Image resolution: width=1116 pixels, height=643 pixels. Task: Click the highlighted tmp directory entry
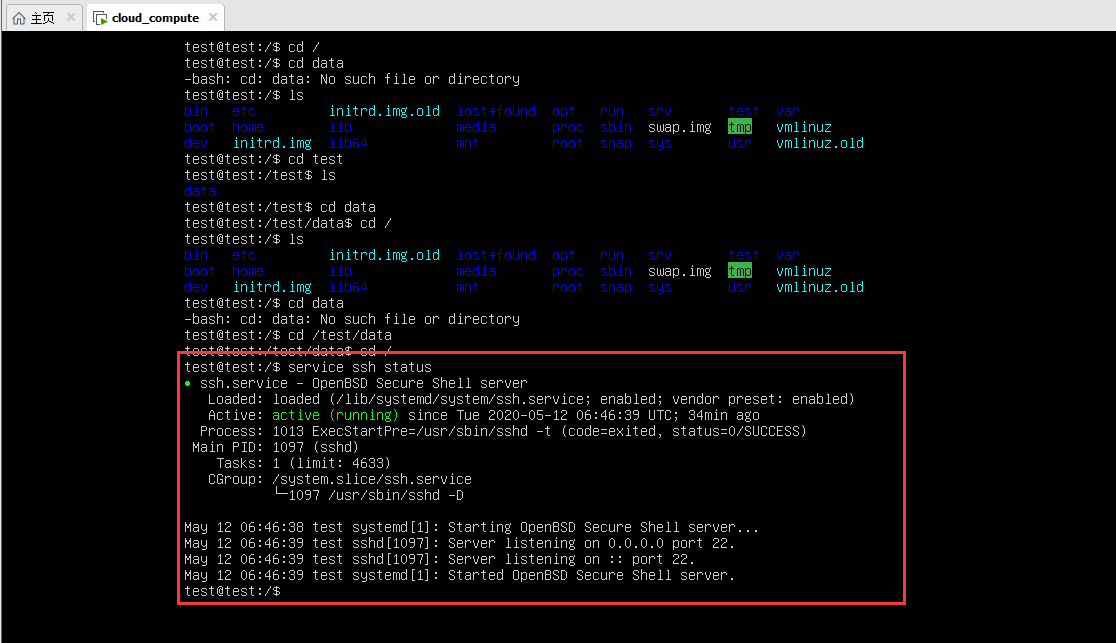740,127
